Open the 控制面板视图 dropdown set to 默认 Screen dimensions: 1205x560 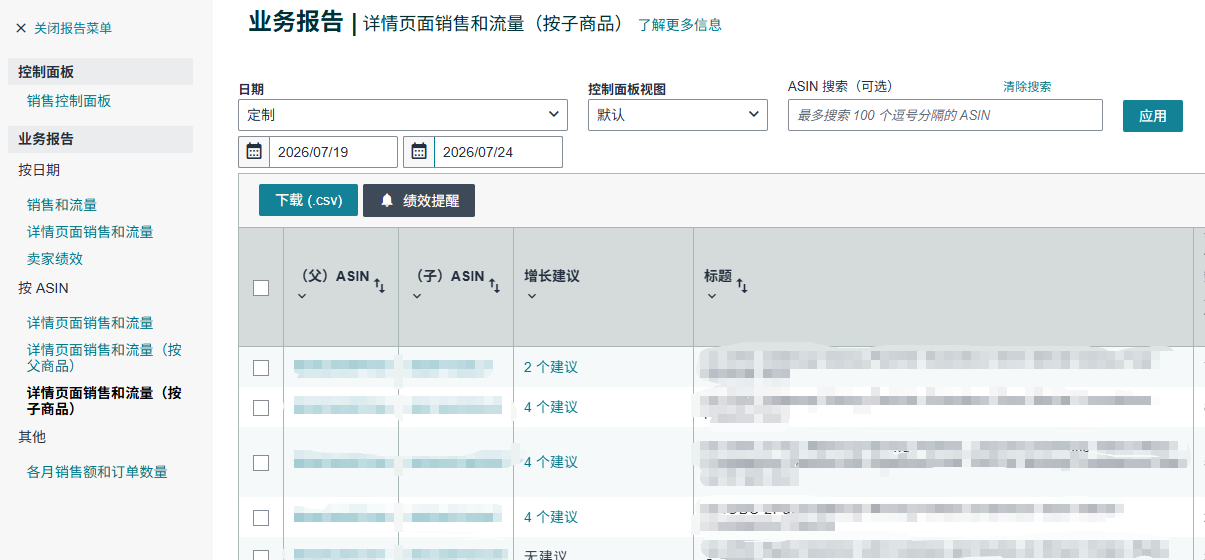pyautogui.click(x=678, y=115)
